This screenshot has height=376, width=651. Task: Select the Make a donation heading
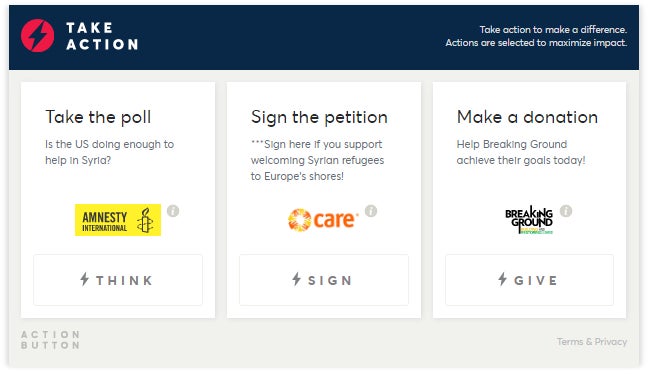pos(527,117)
